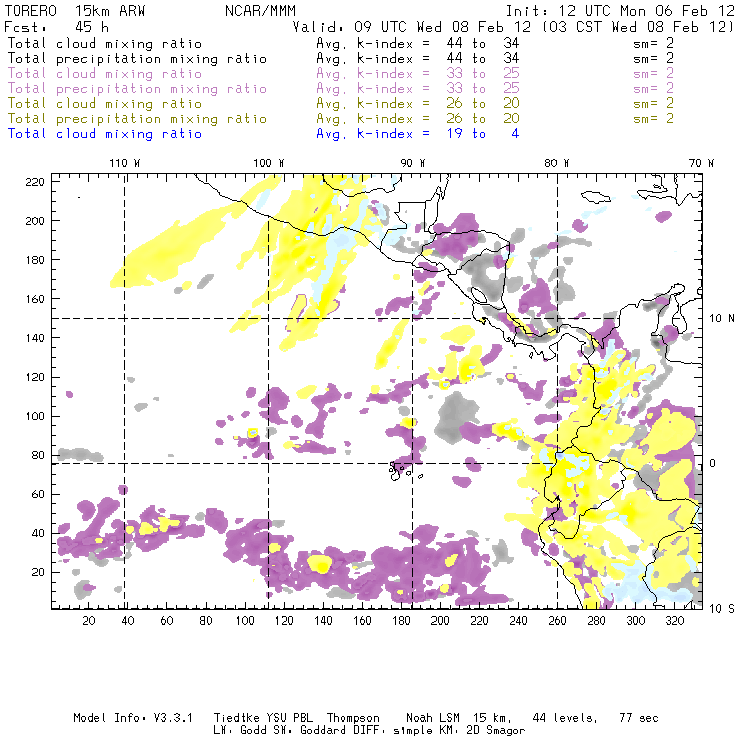Click the black "Total precipitation mixing ratio" legend line
740x740 pixels.
pyautogui.click(x=137, y=59)
